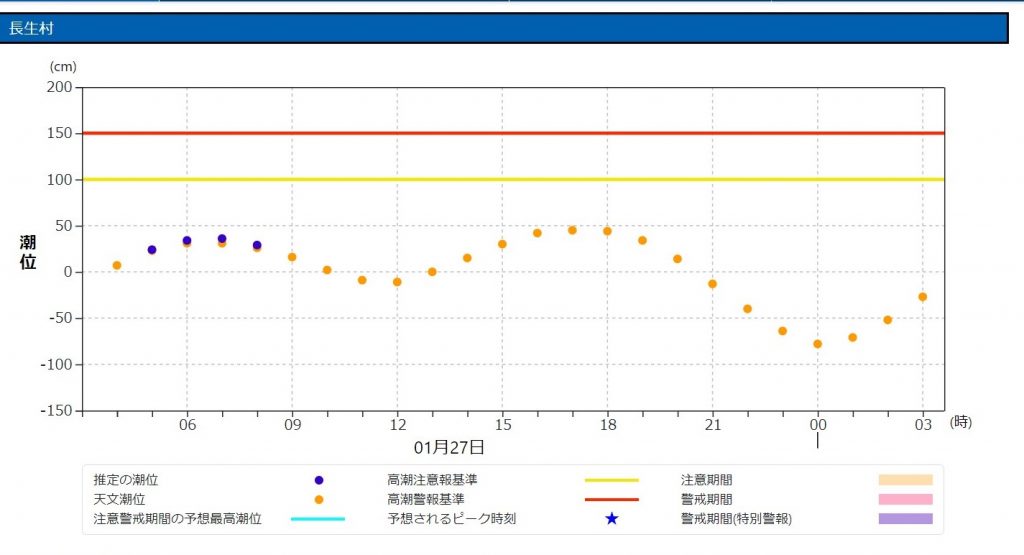The image size is (1024, 555).
Task: Click the -100 y-axis label
Action: click(56, 364)
